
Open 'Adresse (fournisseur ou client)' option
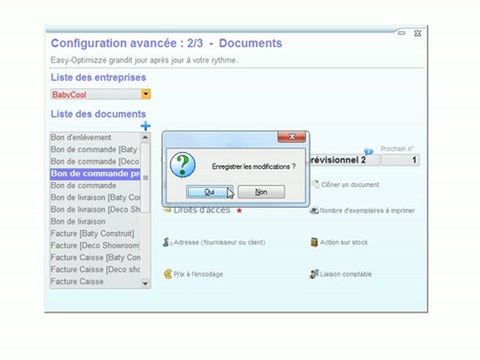219,242
